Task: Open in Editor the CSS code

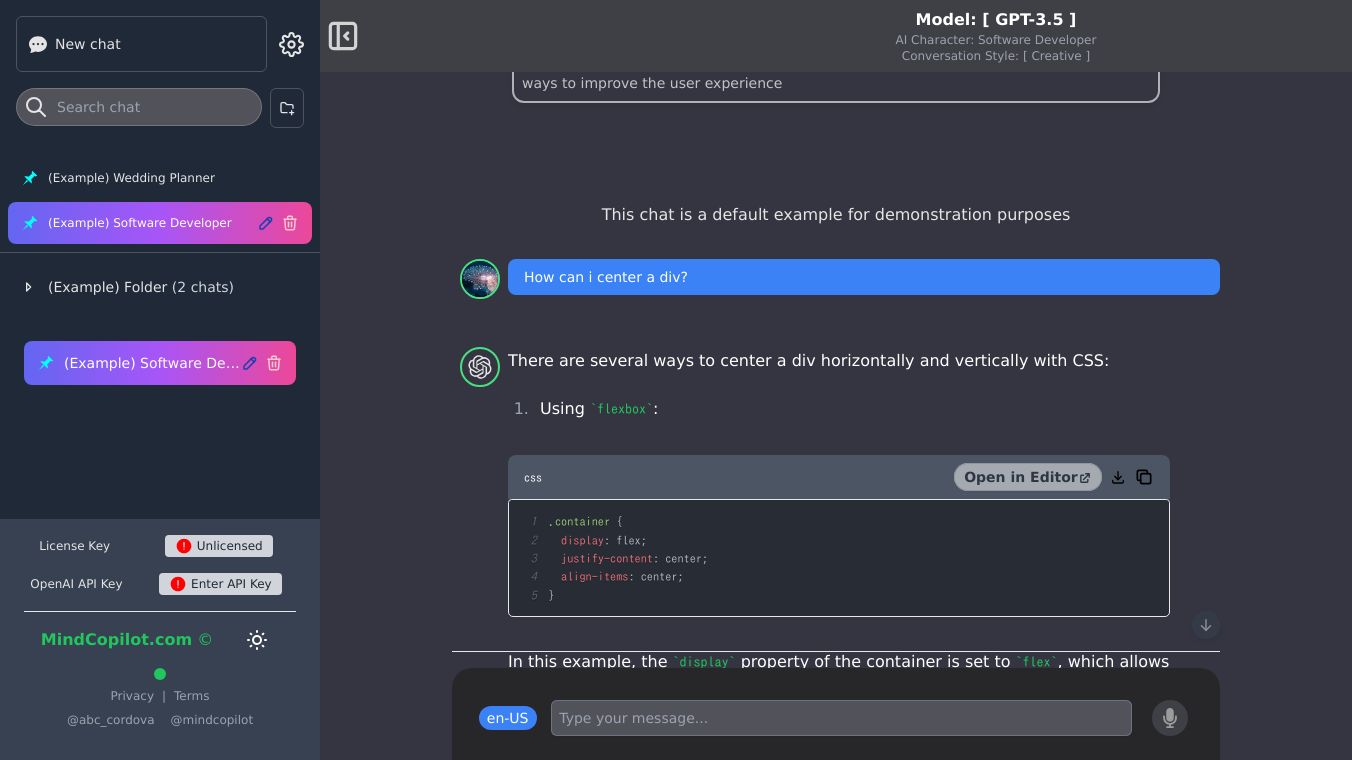Action: 1027,478
